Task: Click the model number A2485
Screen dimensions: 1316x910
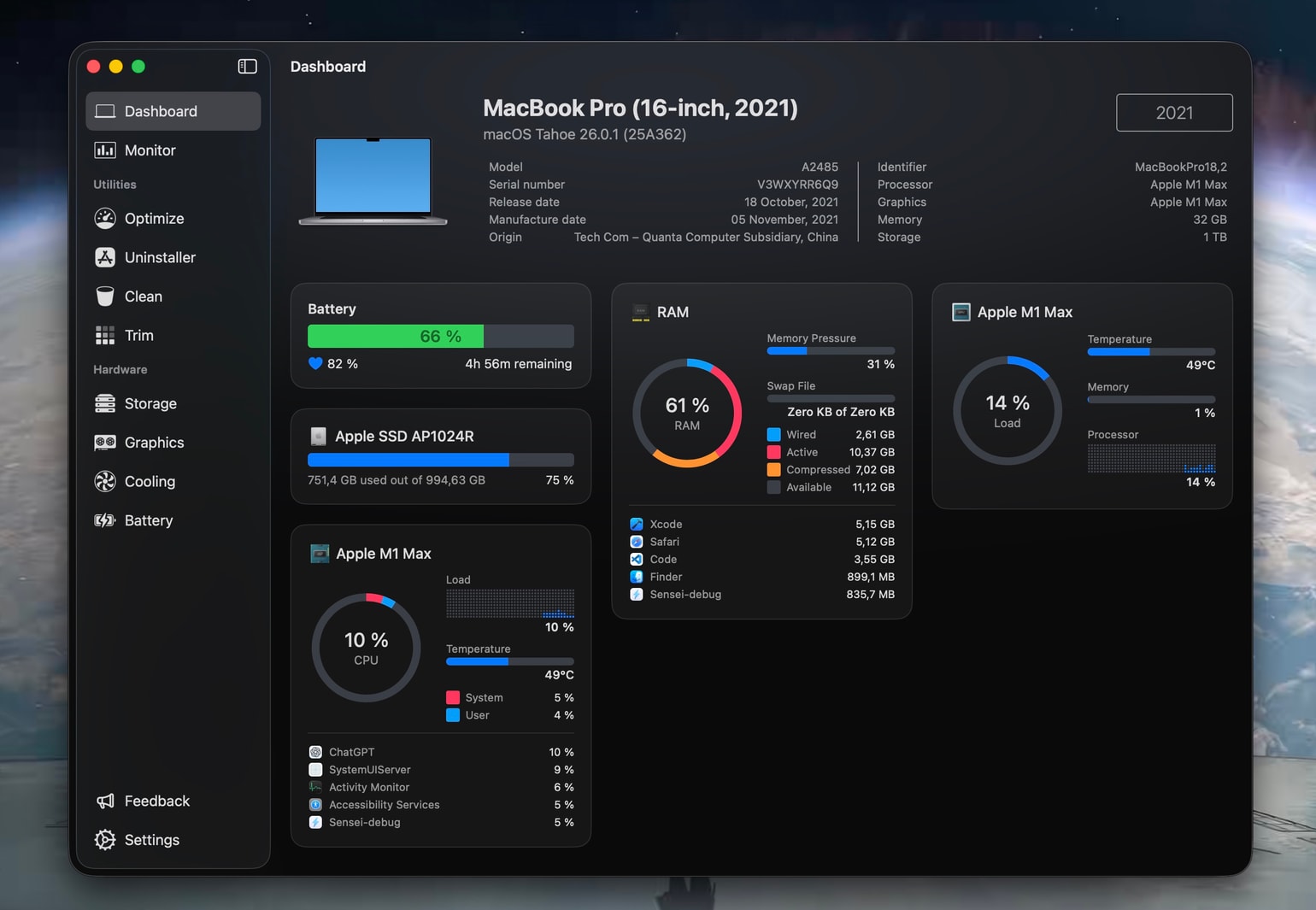Action: pyautogui.click(x=820, y=167)
